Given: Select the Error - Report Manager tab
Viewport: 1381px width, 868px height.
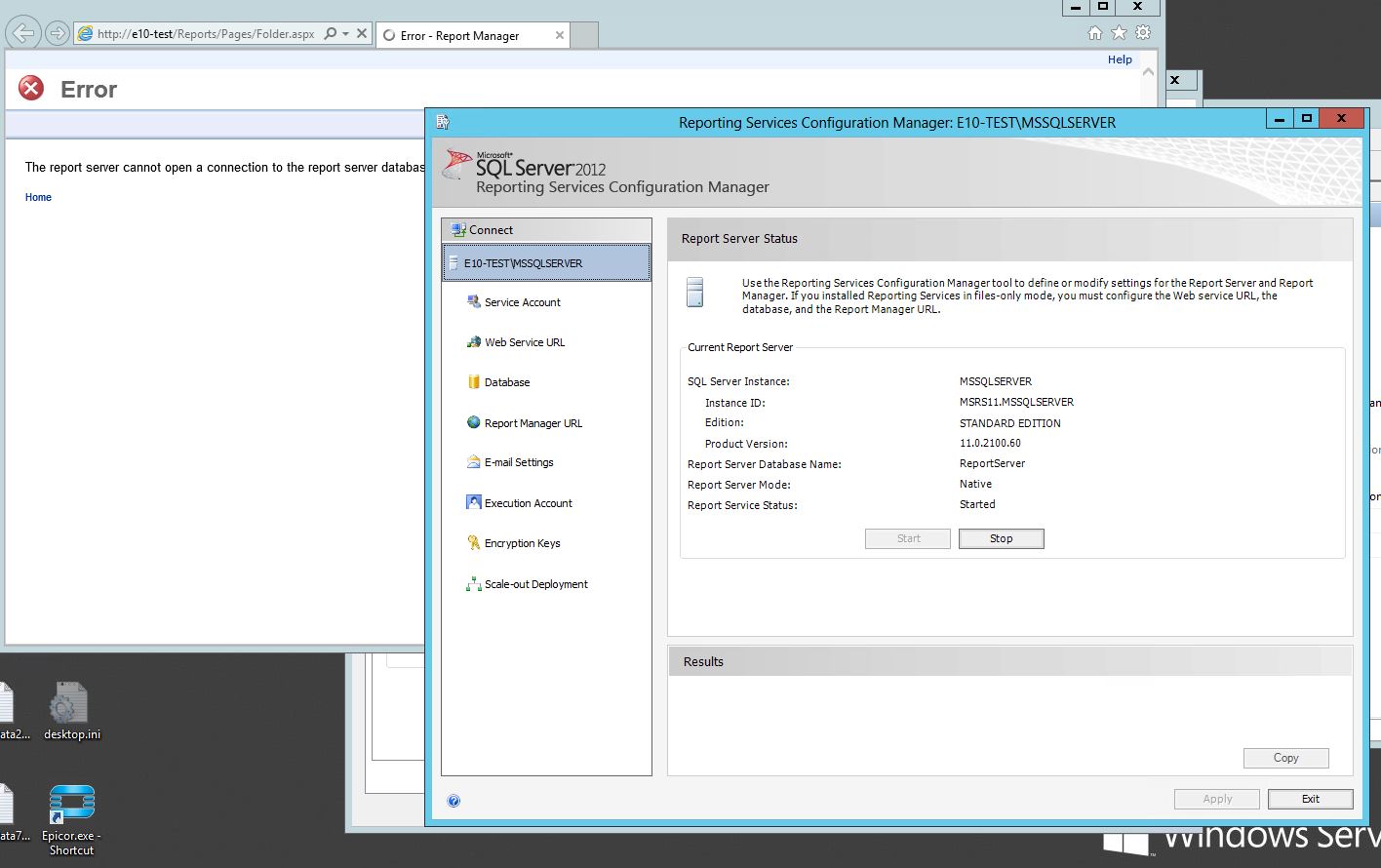Looking at the screenshot, I should (x=472, y=35).
